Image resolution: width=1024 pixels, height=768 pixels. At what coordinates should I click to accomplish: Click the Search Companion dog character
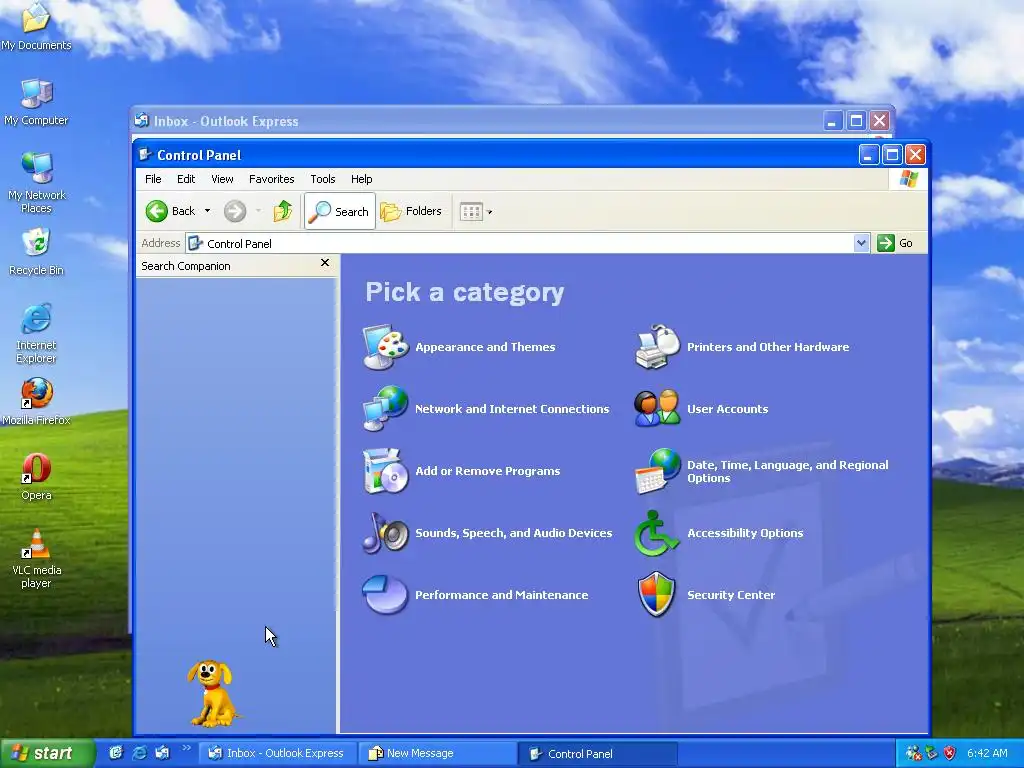click(x=212, y=693)
